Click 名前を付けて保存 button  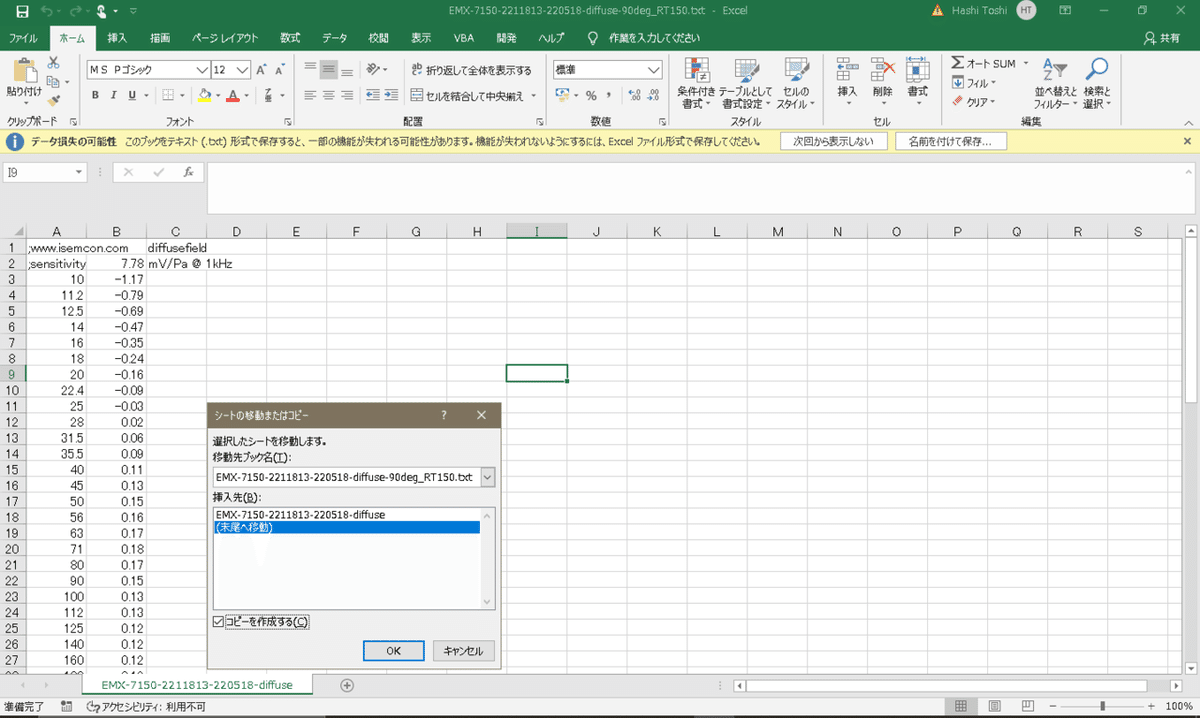pos(950,141)
